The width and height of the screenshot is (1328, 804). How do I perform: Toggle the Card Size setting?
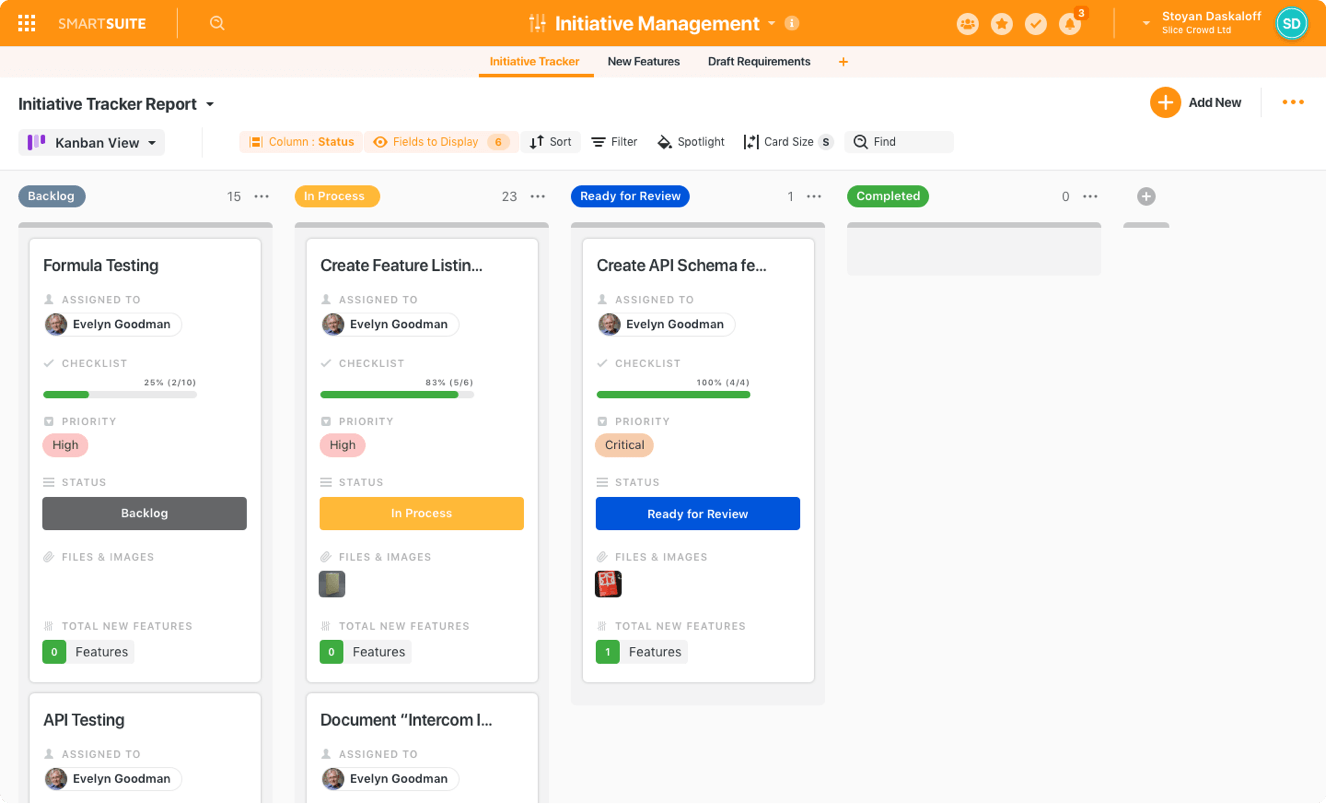(x=788, y=141)
